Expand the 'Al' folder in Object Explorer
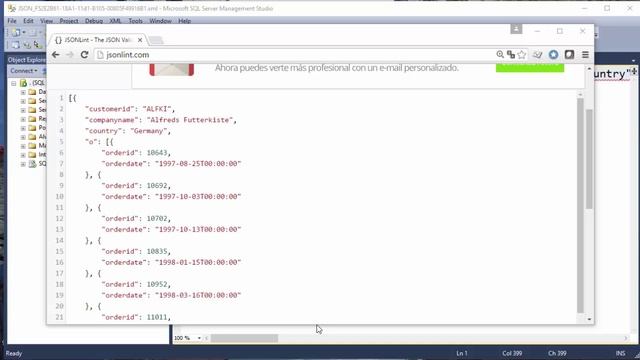640x360 pixels. click(x=23, y=137)
